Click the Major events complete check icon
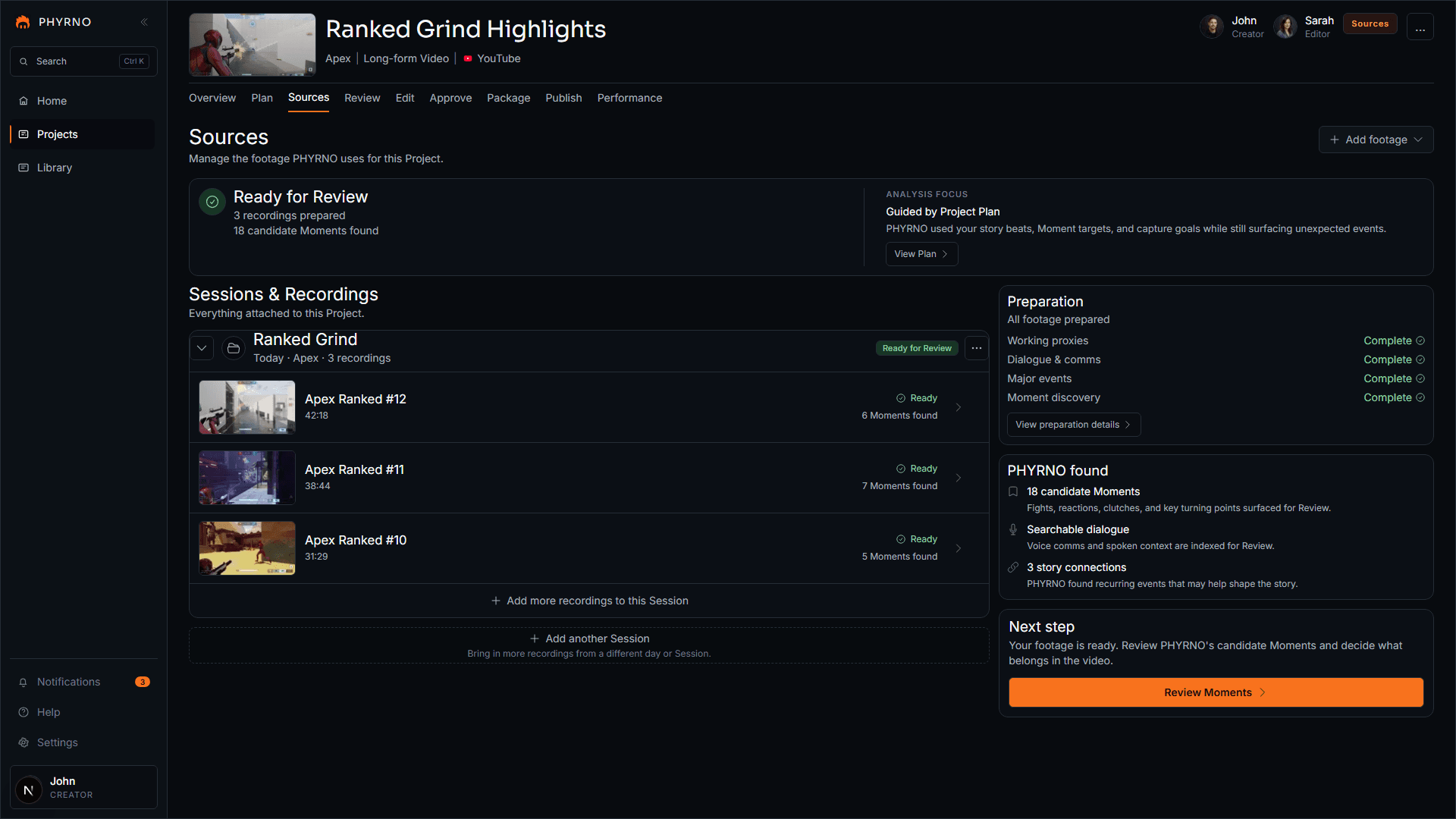The height and width of the screenshot is (819, 1456). click(x=1420, y=378)
